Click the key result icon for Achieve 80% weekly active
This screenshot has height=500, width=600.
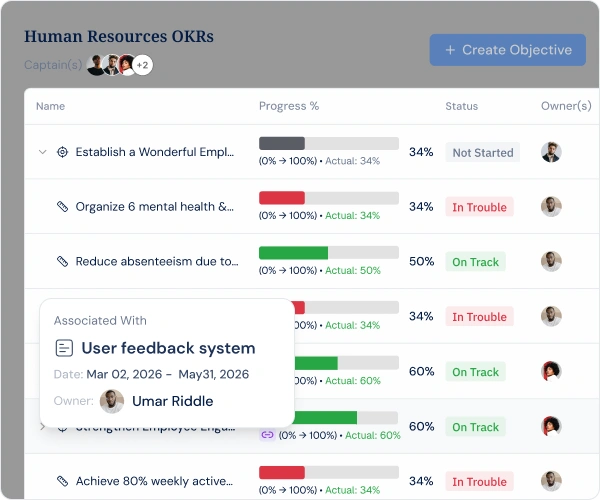[62, 481]
